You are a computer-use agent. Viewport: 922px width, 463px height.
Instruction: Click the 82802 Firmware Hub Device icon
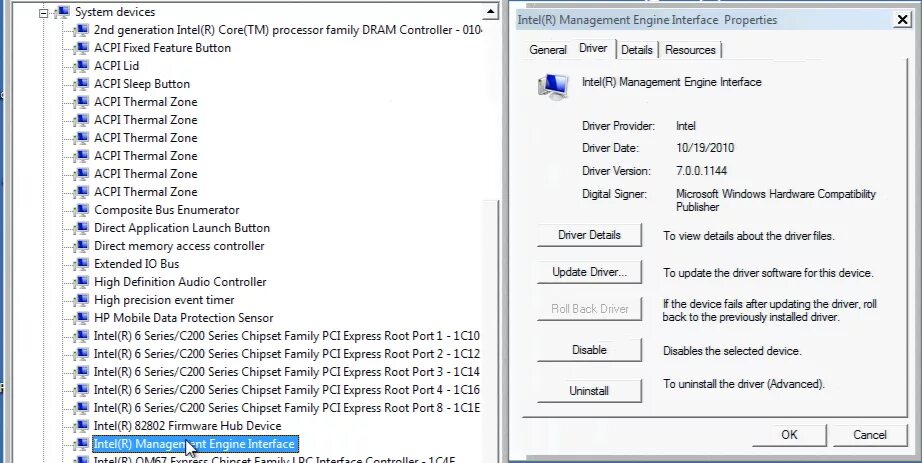[x=81, y=426]
